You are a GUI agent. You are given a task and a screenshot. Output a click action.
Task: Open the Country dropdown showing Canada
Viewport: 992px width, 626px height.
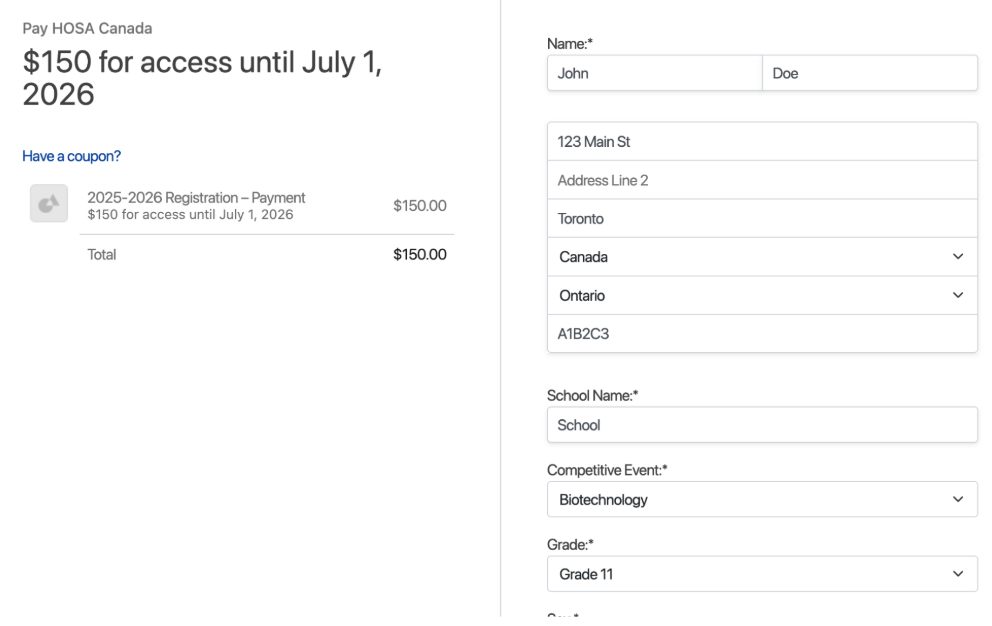click(762, 257)
